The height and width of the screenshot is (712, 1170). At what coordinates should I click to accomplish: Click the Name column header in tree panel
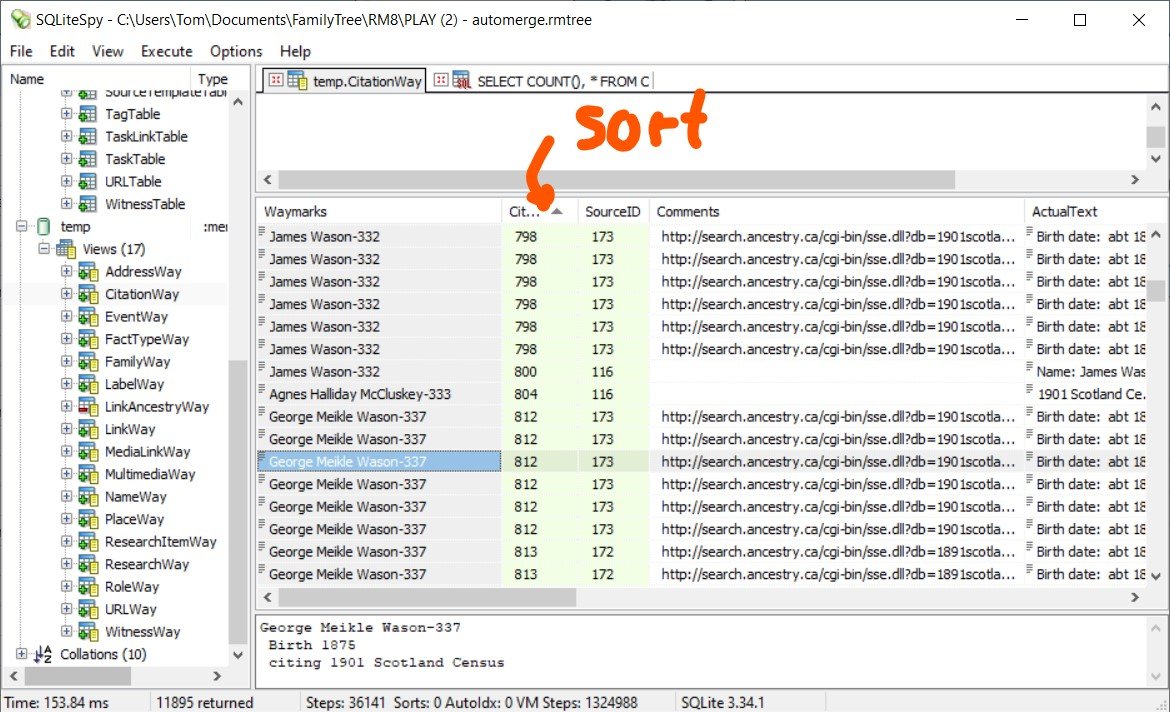(x=97, y=78)
